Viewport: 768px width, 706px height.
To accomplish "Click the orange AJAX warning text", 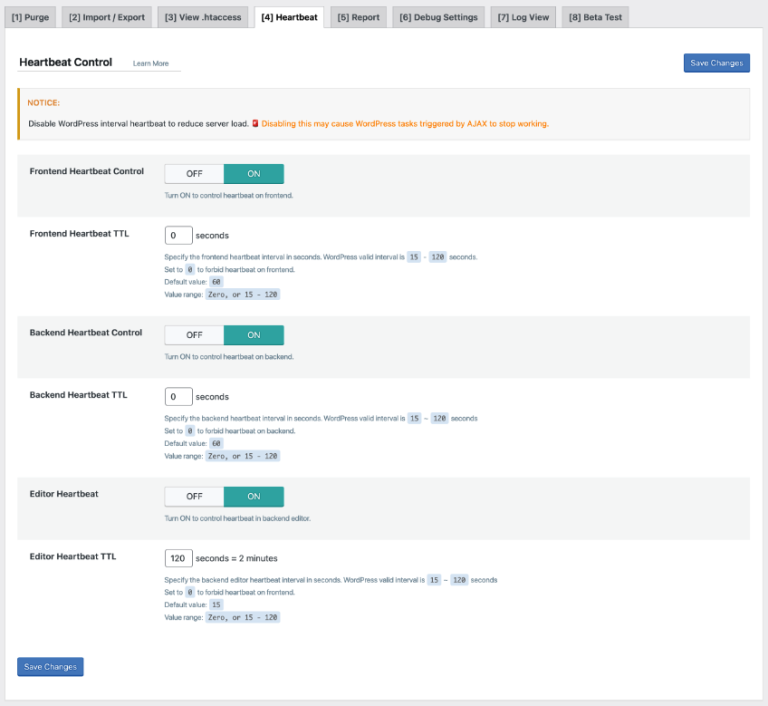I will (405, 123).
